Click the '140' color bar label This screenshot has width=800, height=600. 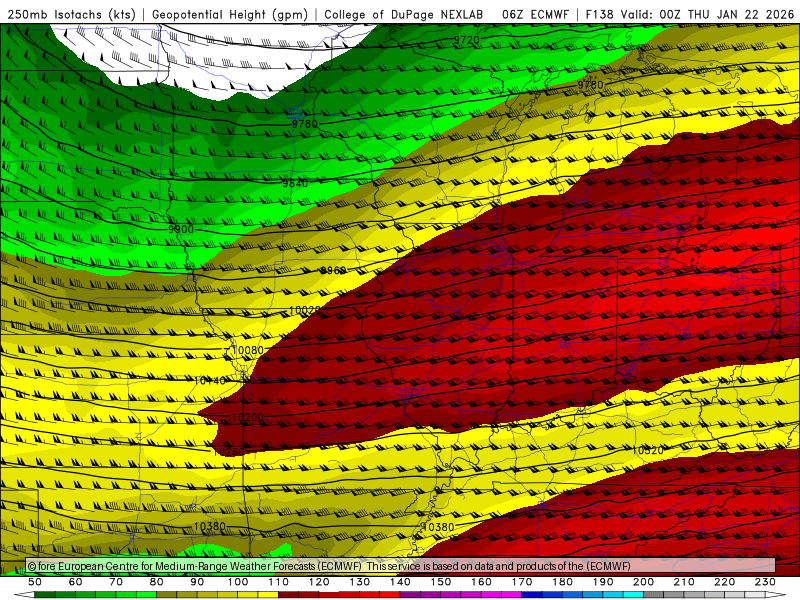pyautogui.click(x=400, y=582)
